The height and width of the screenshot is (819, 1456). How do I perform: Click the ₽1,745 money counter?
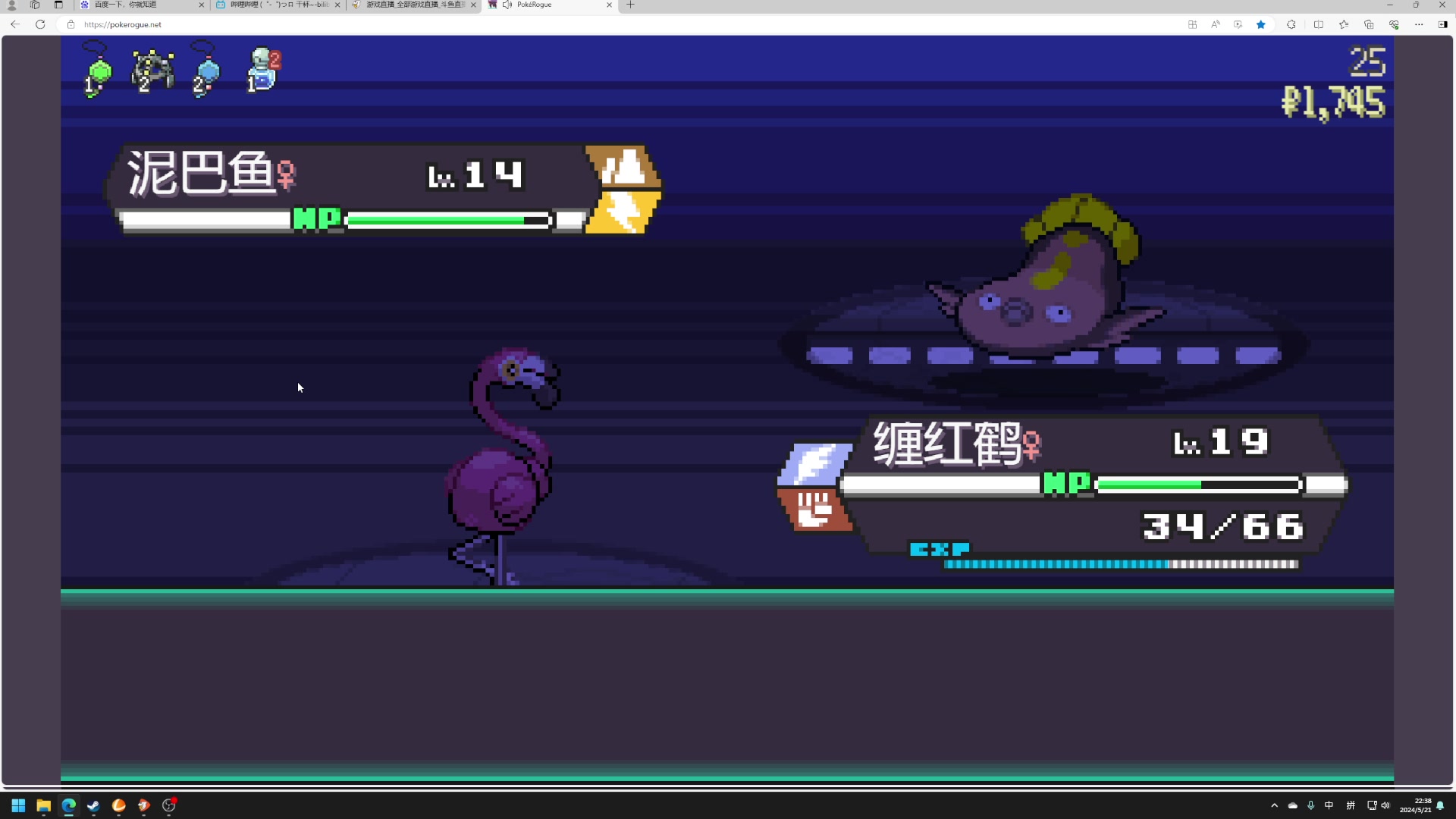tap(1333, 102)
